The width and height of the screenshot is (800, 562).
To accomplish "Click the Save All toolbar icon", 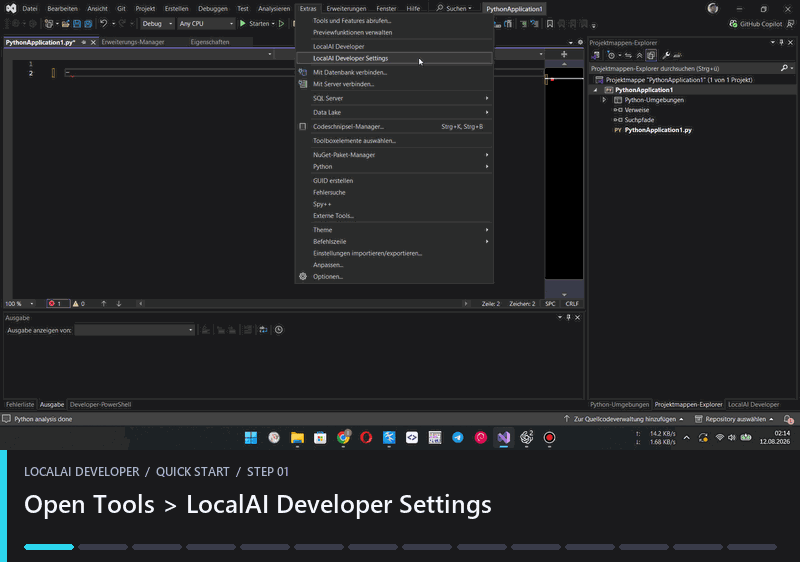I will click(88, 23).
